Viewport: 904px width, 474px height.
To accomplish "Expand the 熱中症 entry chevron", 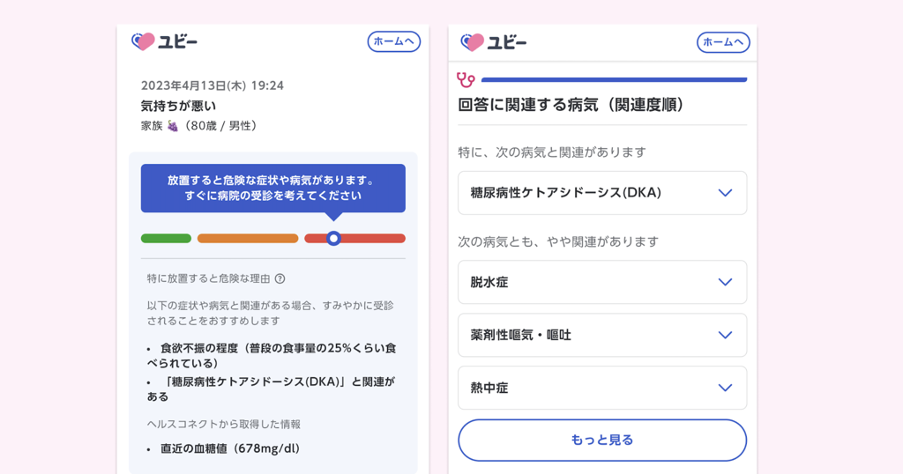I will (x=725, y=388).
